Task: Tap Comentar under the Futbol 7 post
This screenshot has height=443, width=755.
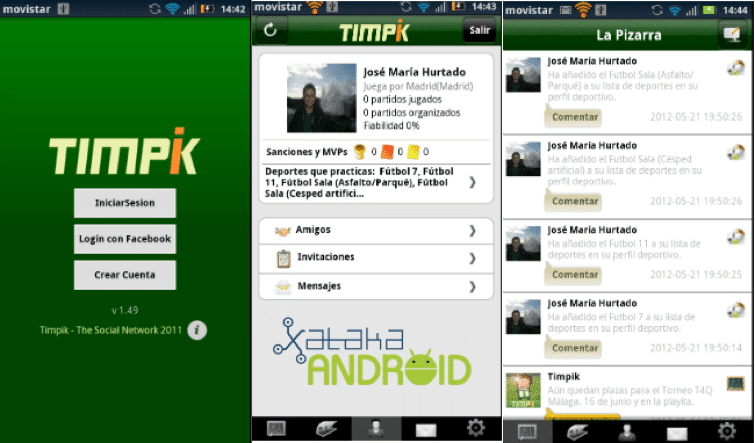Action: click(573, 348)
